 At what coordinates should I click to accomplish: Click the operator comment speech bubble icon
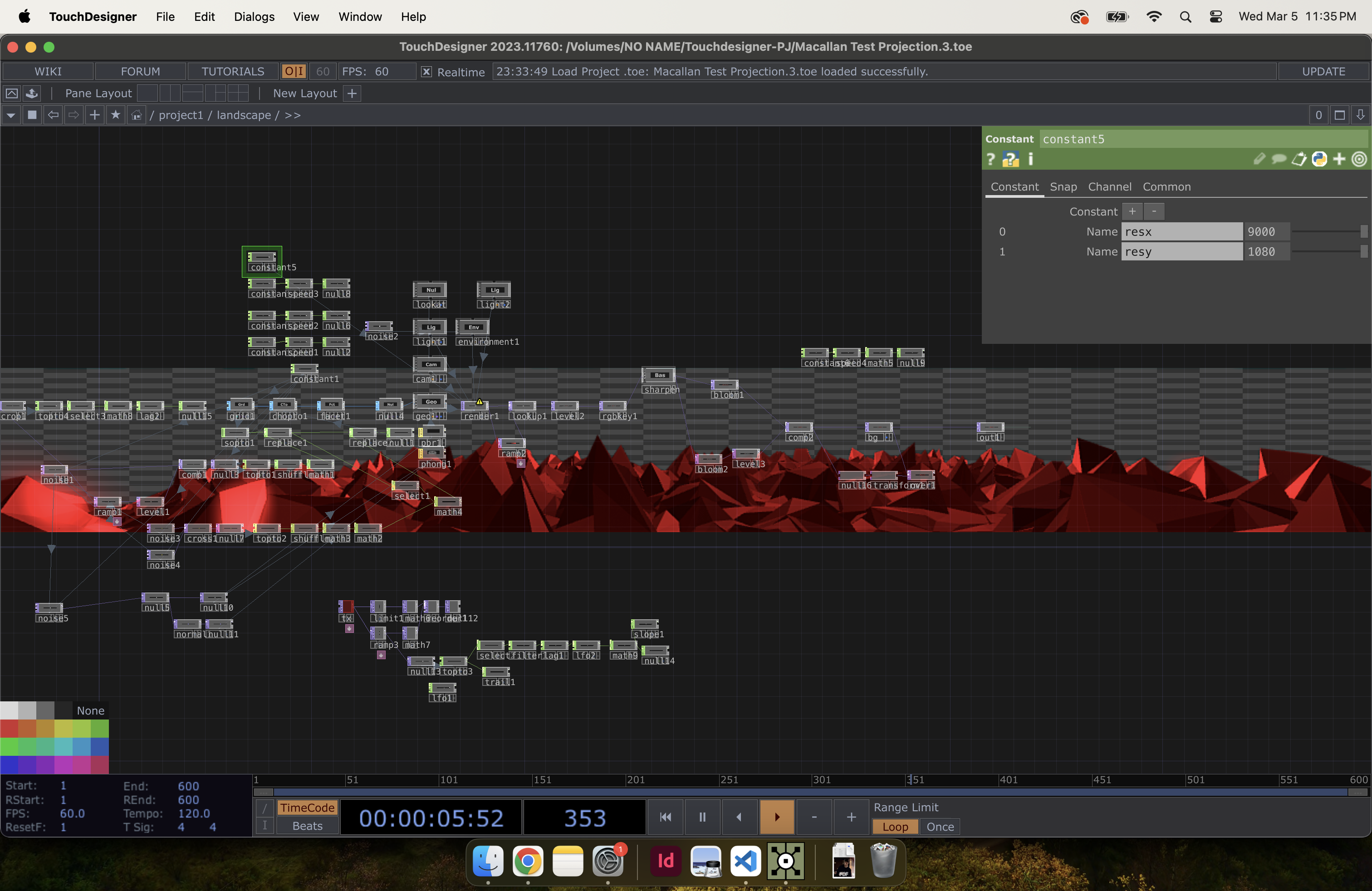pyautogui.click(x=1279, y=159)
